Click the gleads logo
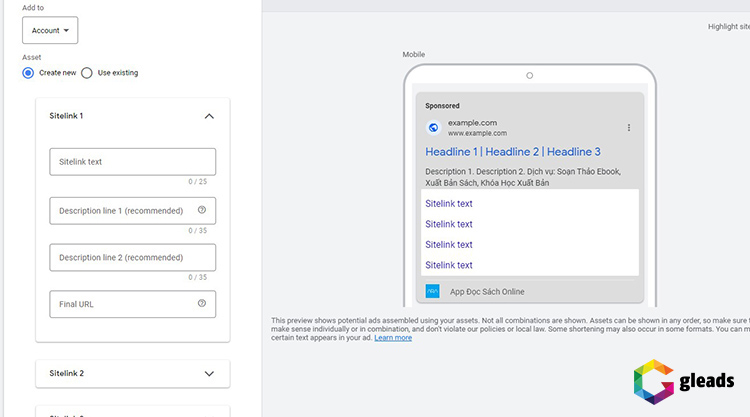This screenshot has height=417, width=750. [685, 381]
